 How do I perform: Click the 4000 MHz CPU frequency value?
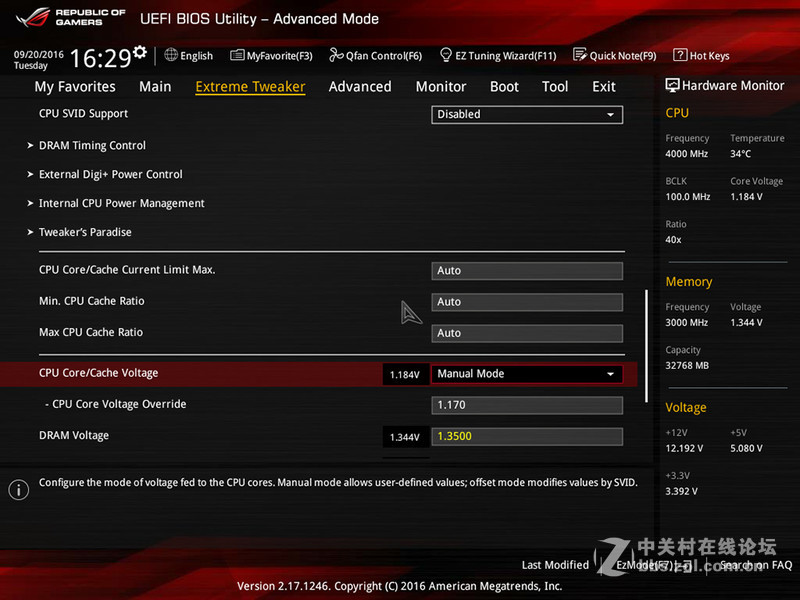click(686, 154)
